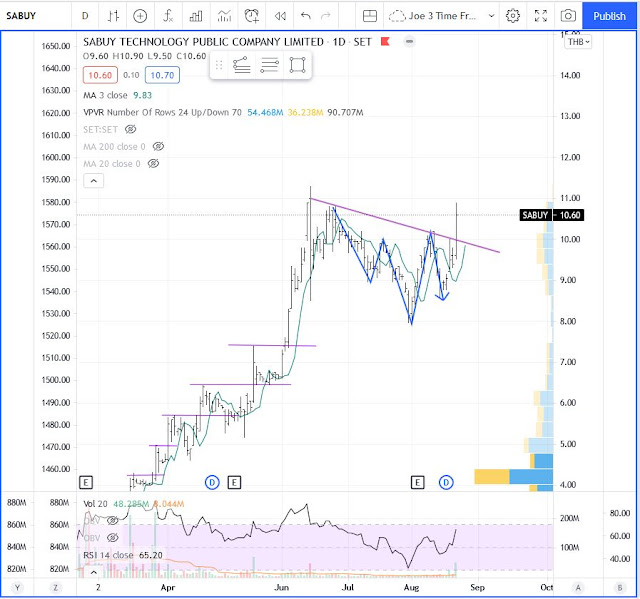Open indicator templates icon
Screen dimensions: 640x599
point(224,16)
